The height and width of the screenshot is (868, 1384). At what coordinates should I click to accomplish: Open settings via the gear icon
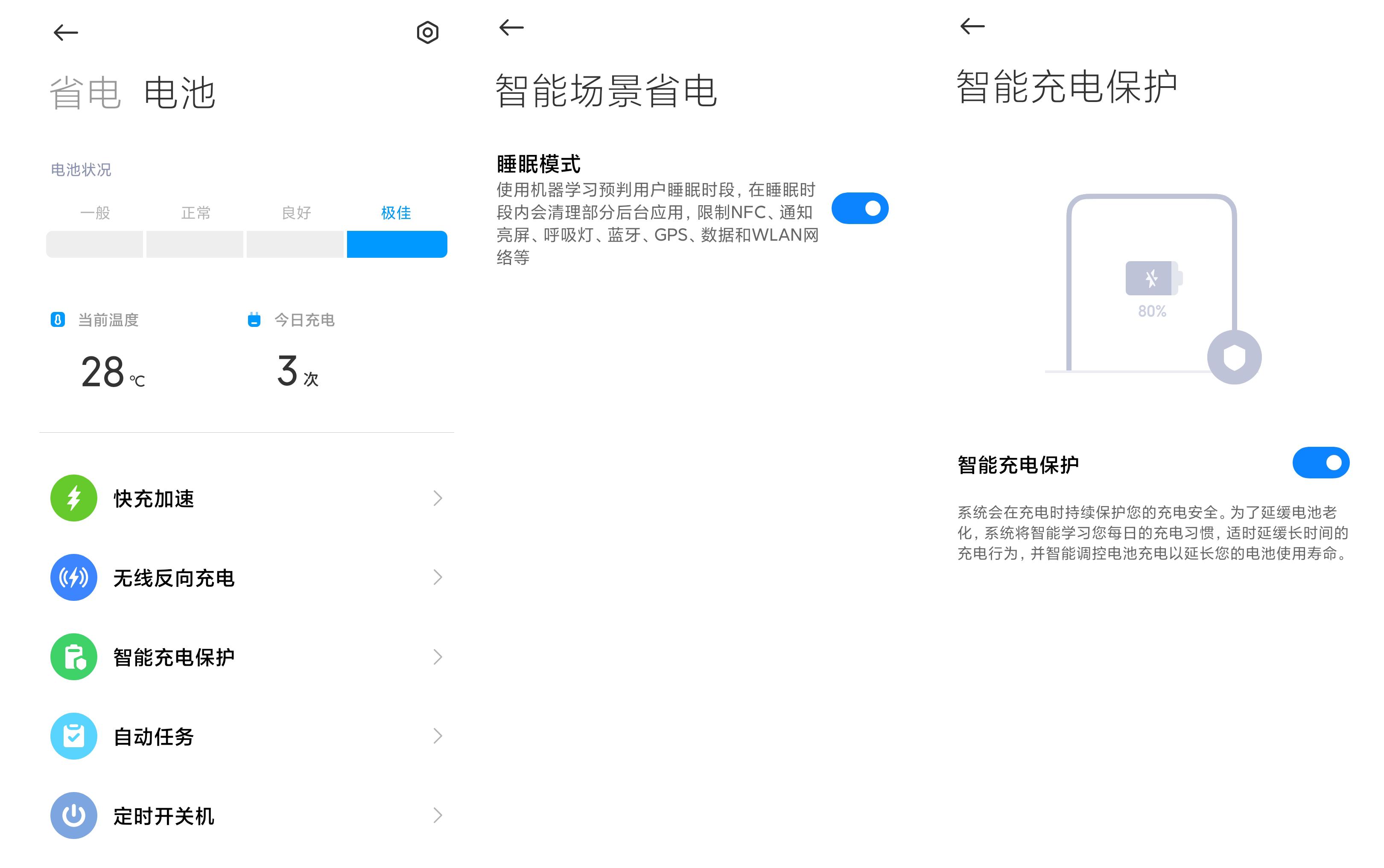427,33
